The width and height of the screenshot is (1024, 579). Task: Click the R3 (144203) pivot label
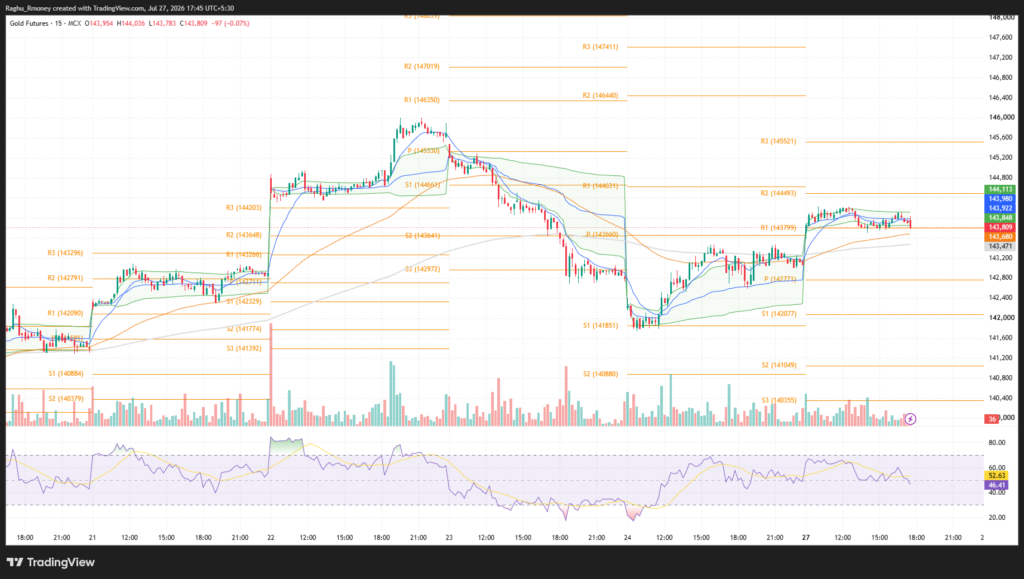coord(244,208)
